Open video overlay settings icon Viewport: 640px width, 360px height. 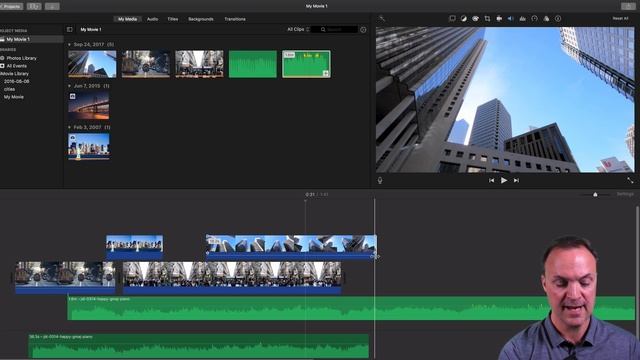[452, 18]
